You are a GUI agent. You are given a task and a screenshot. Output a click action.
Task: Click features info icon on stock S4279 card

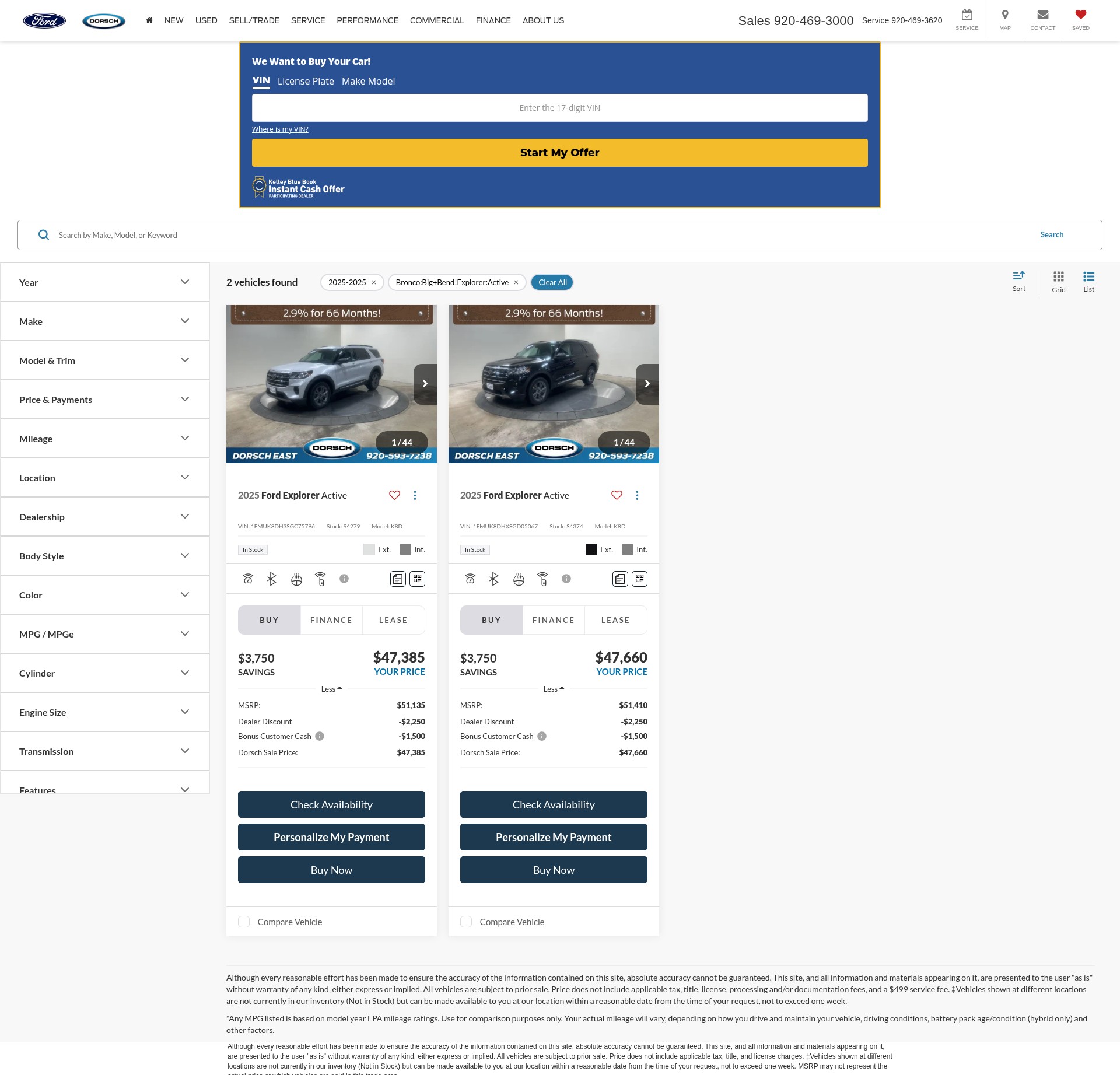tap(344, 579)
